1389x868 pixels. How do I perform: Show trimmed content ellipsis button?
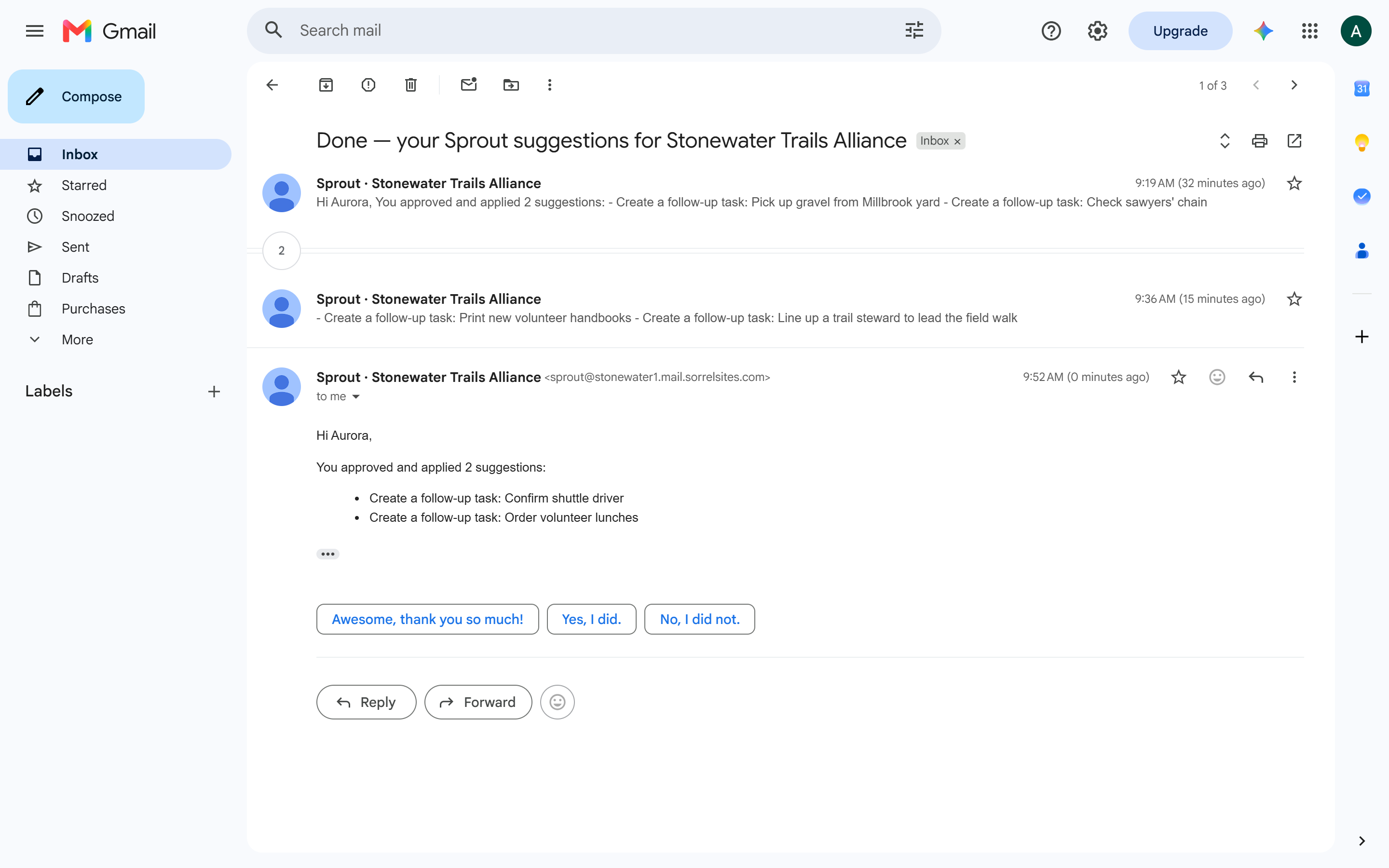(x=328, y=554)
